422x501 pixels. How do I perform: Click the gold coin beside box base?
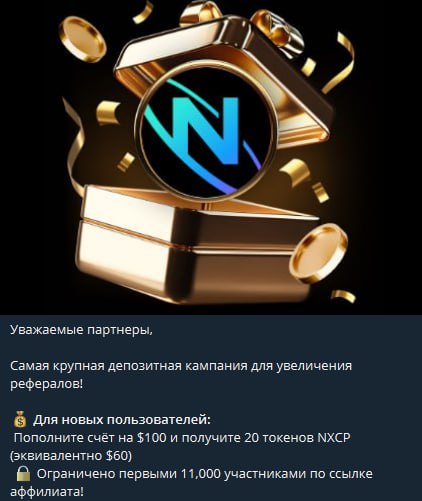click(x=318, y=252)
